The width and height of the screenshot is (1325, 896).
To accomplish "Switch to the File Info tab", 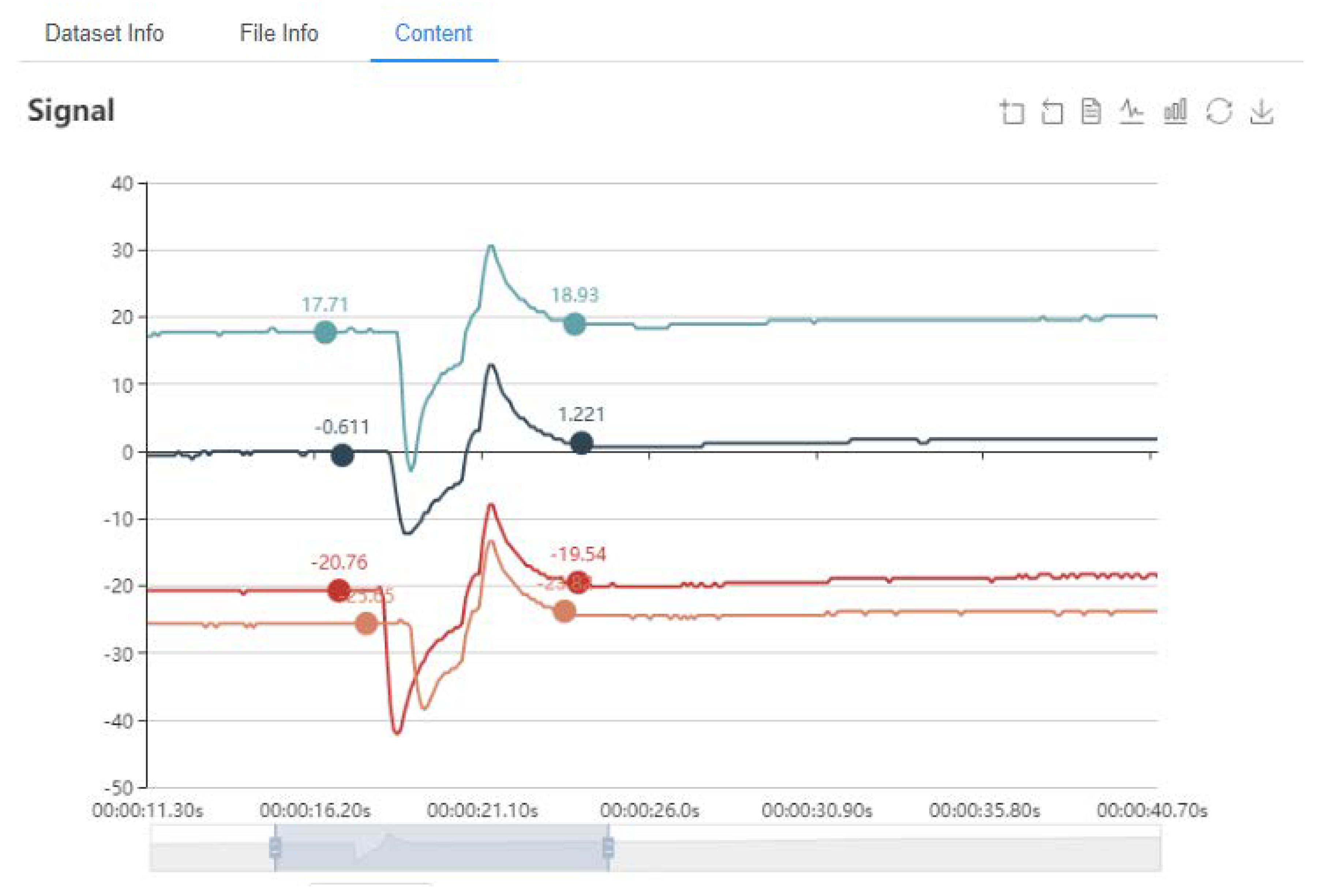I will pyautogui.click(x=279, y=33).
